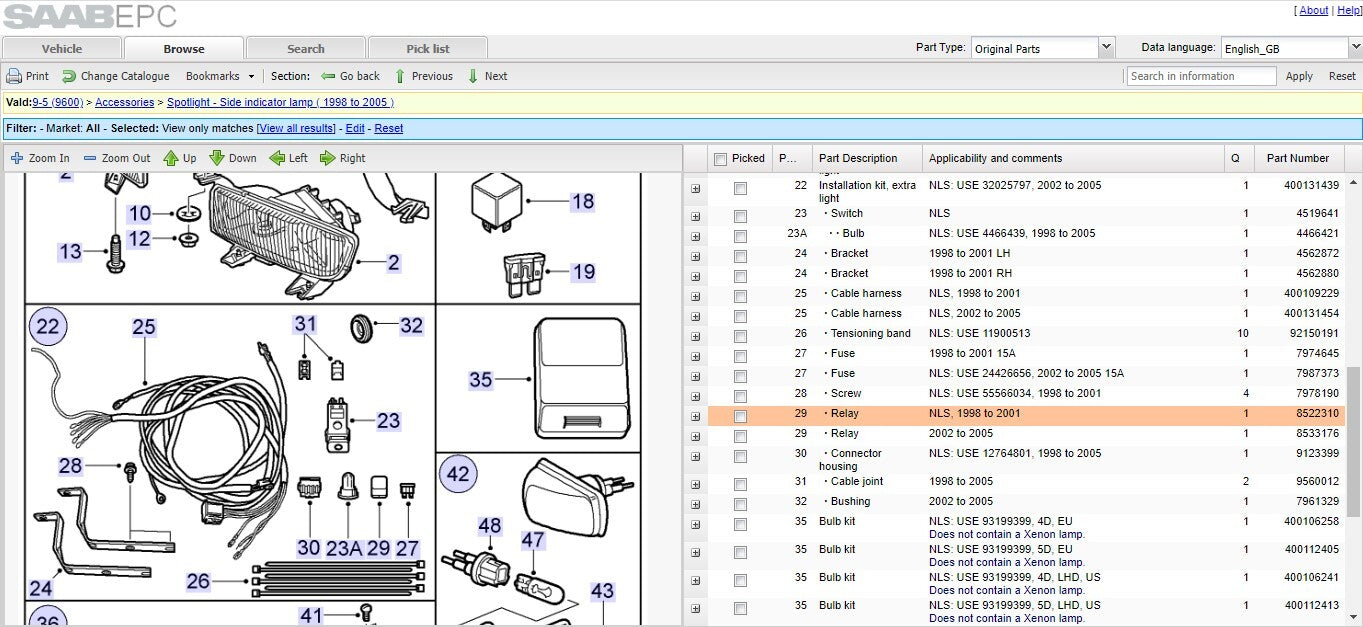
Task: Click the Search in information field
Action: (x=1202, y=76)
